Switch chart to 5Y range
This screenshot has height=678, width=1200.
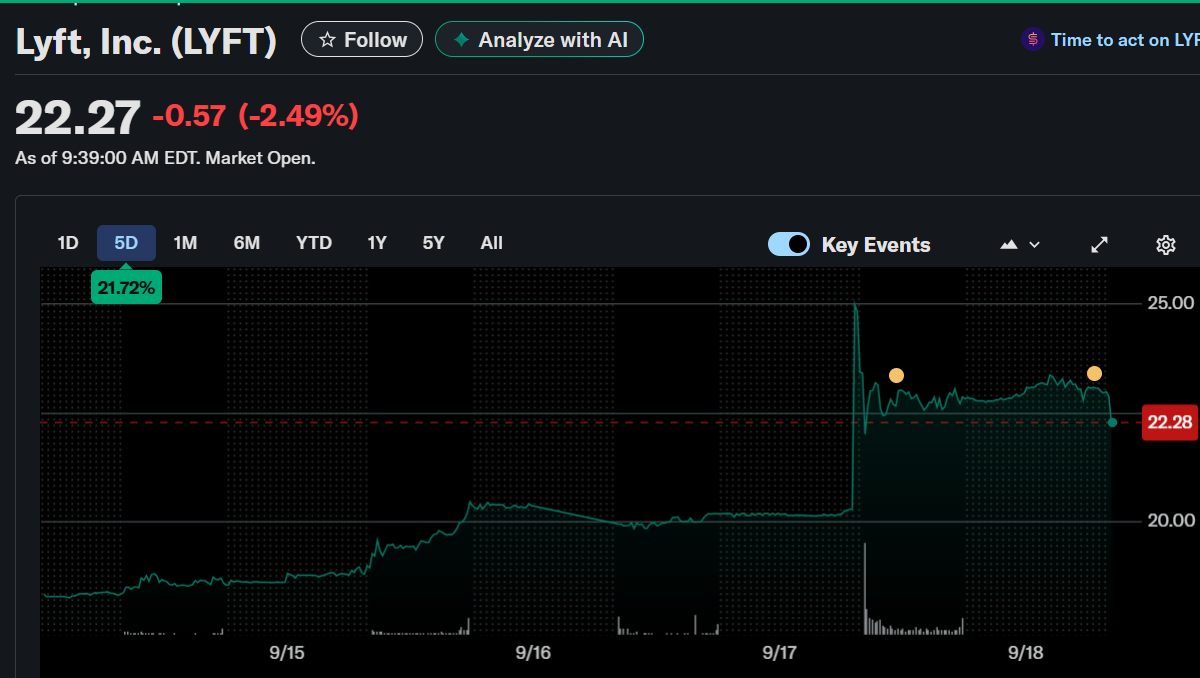coord(433,243)
